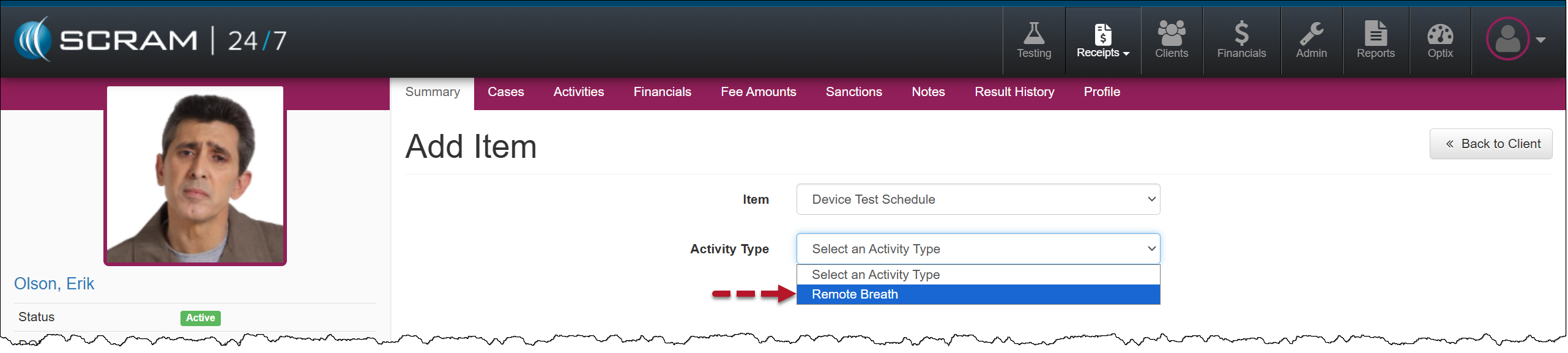The width and height of the screenshot is (1568, 353).
Task: Expand the Item dropdown
Action: pos(978,199)
